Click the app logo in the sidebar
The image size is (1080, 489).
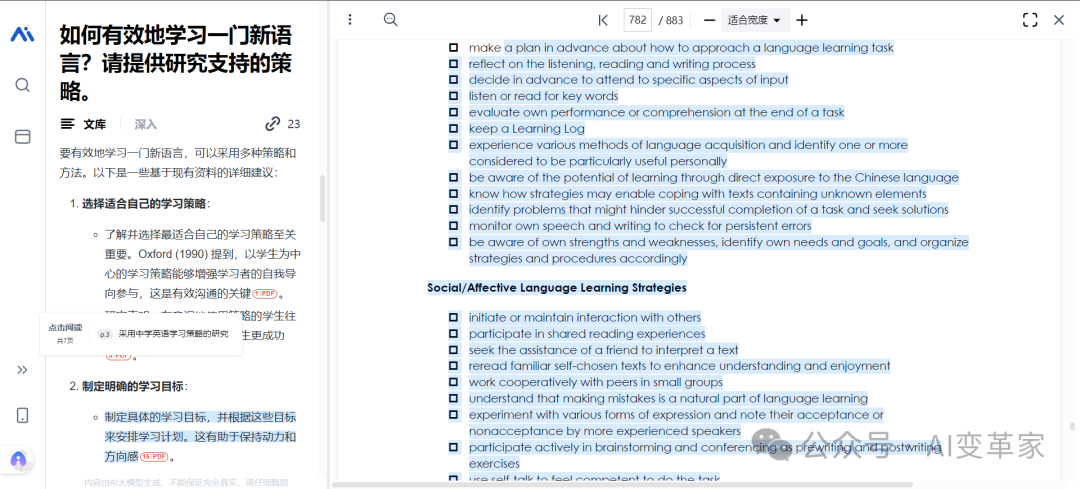22,35
